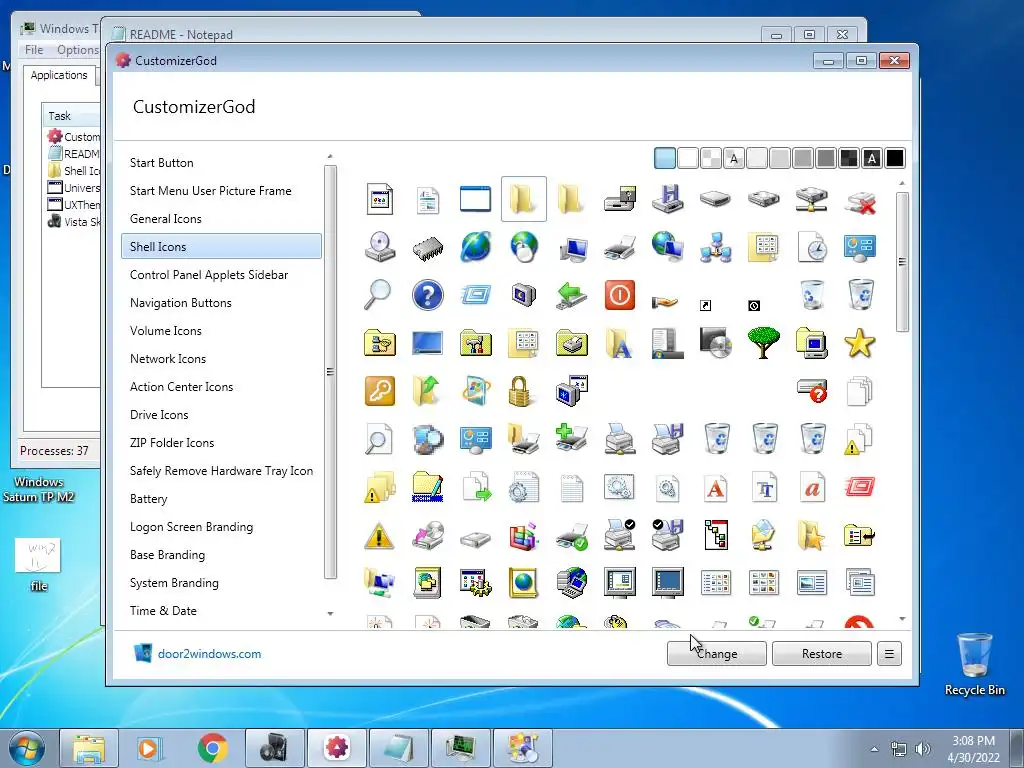Select the Shell Icons category
This screenshot has width=1024, height=768.
221,247
